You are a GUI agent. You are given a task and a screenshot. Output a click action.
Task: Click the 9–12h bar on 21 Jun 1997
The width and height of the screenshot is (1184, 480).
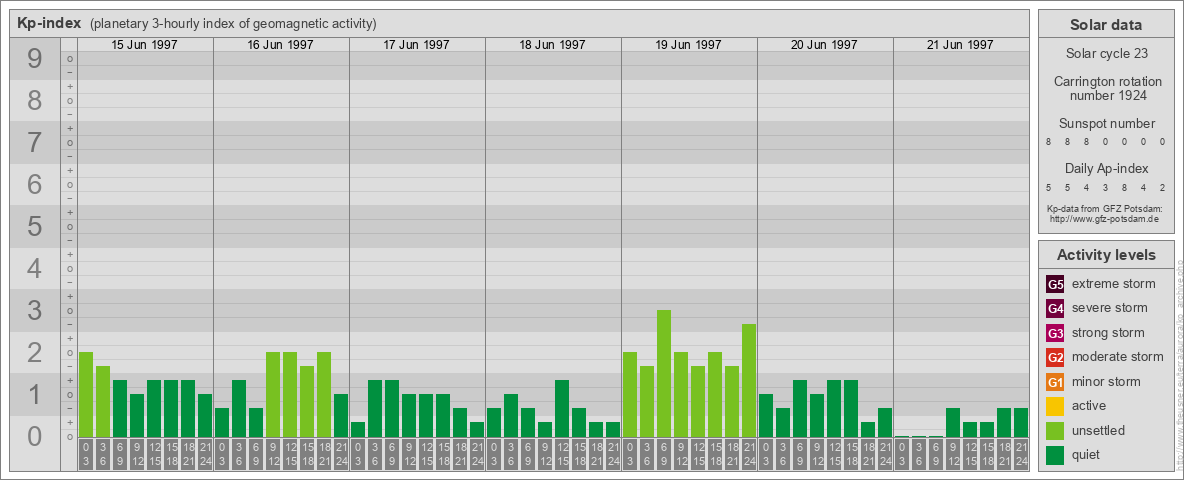tap(953, 423)
